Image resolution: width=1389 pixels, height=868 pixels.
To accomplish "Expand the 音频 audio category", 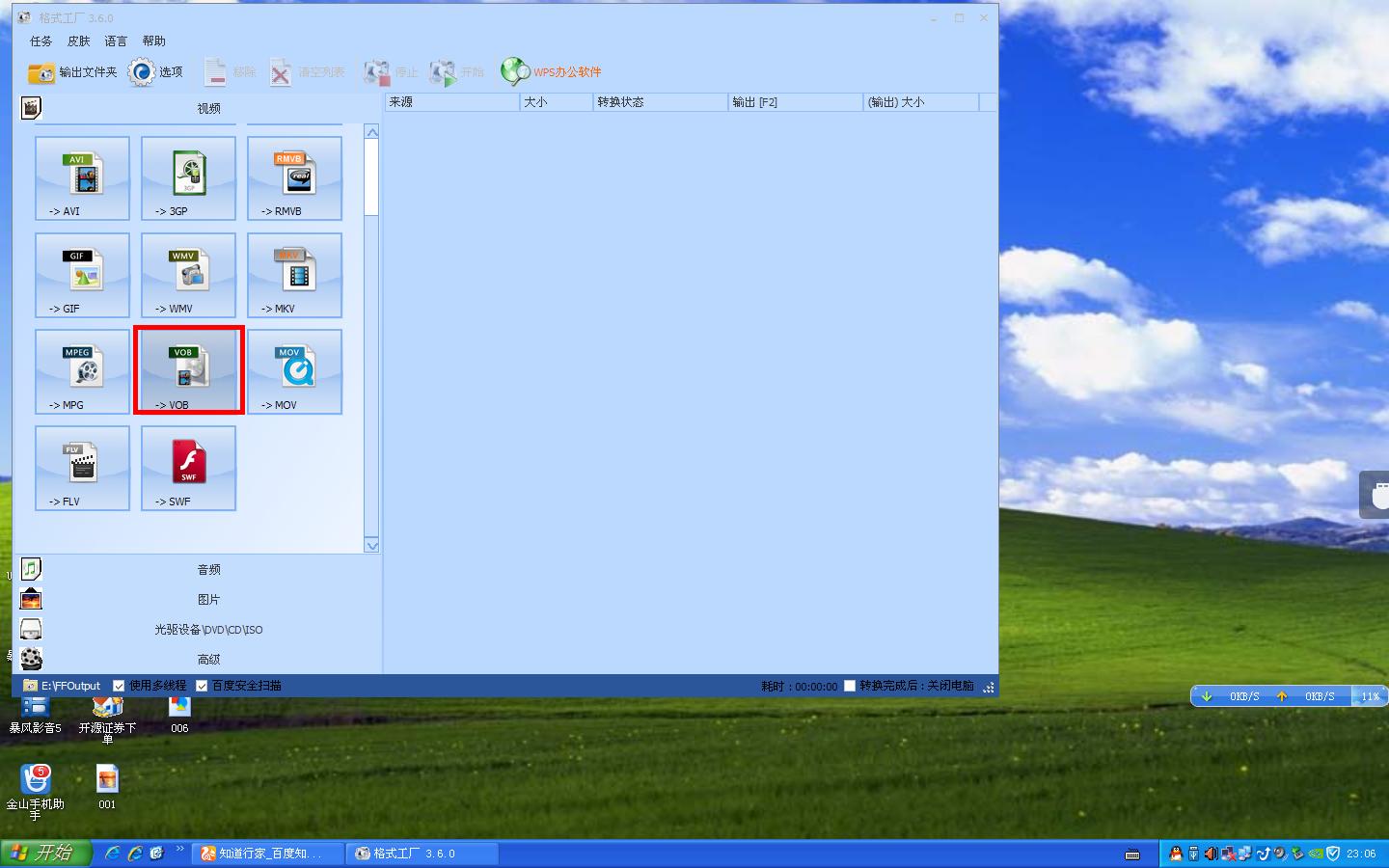I will pyautogui.click(x=209, y=569).
